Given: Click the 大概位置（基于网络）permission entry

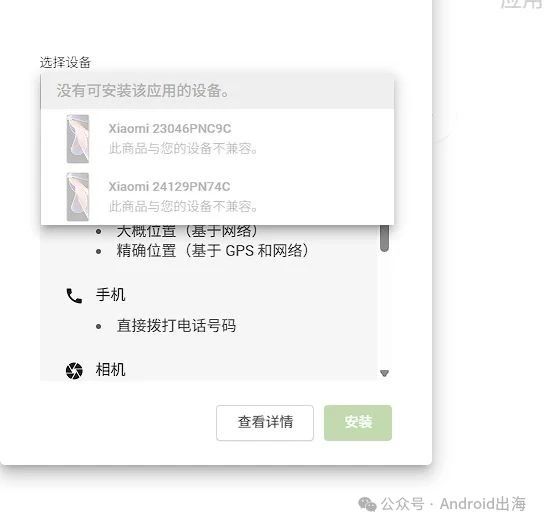Looking at the screenshot, I should [x=187, y=231].
